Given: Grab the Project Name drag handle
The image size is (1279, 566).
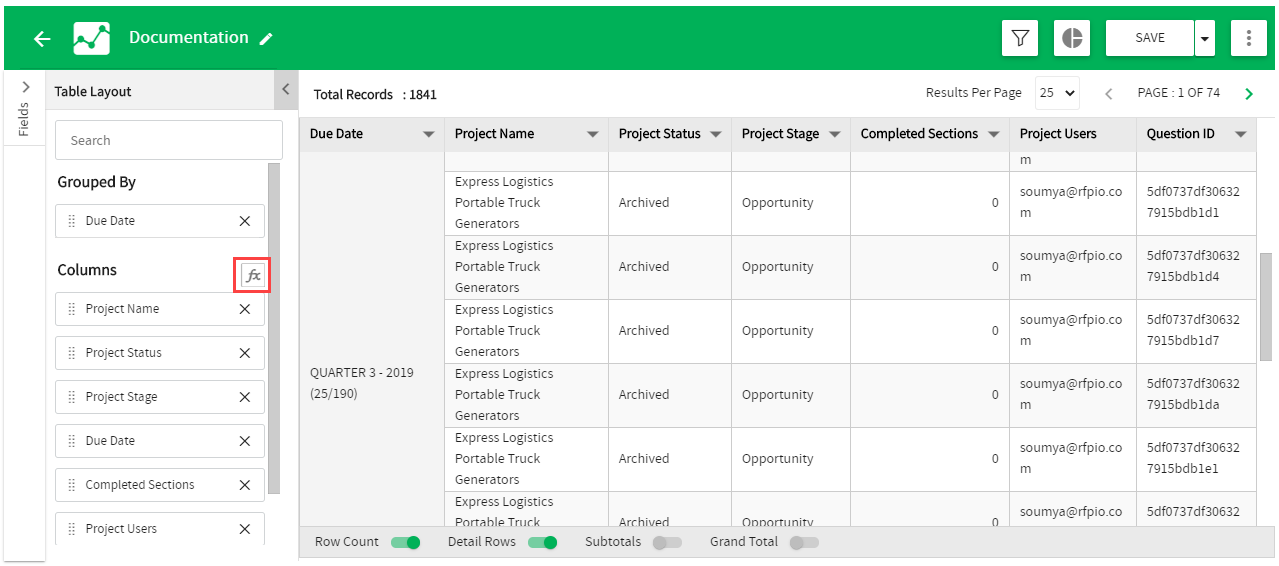Looking at the screenshot, I should [x=71, y=309].
